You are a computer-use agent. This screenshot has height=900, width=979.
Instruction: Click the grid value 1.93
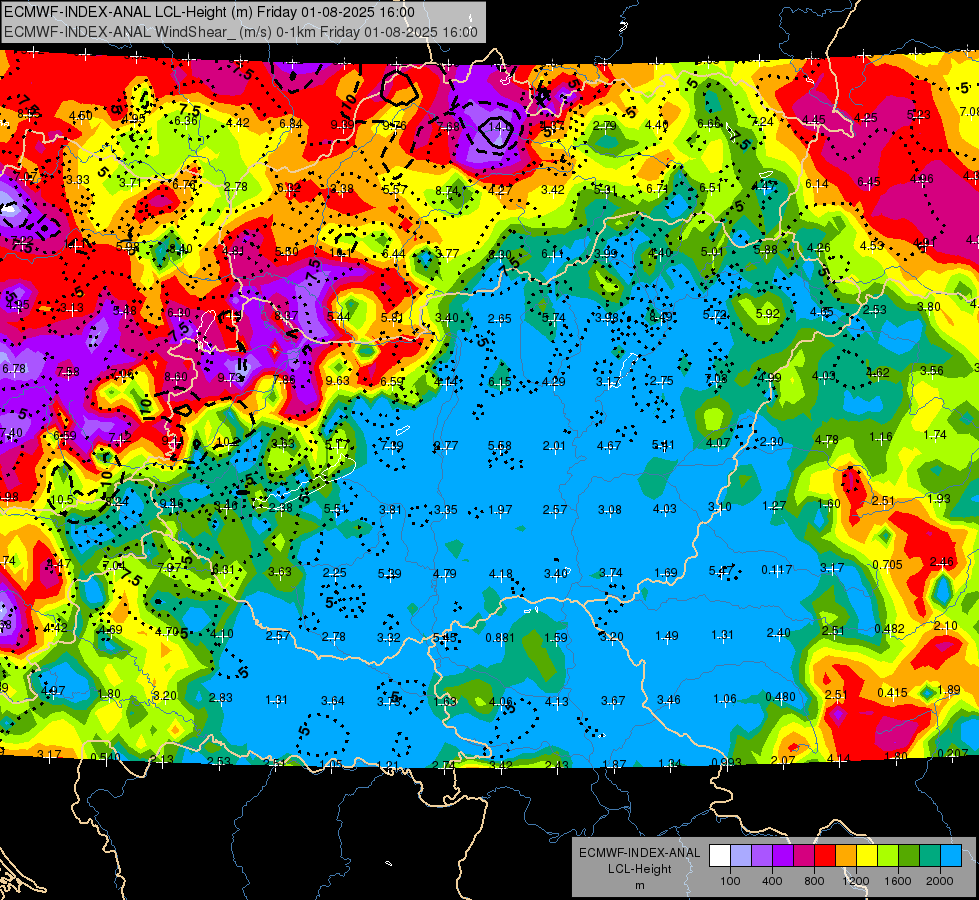pyautogui.click(x=939, y=498)
